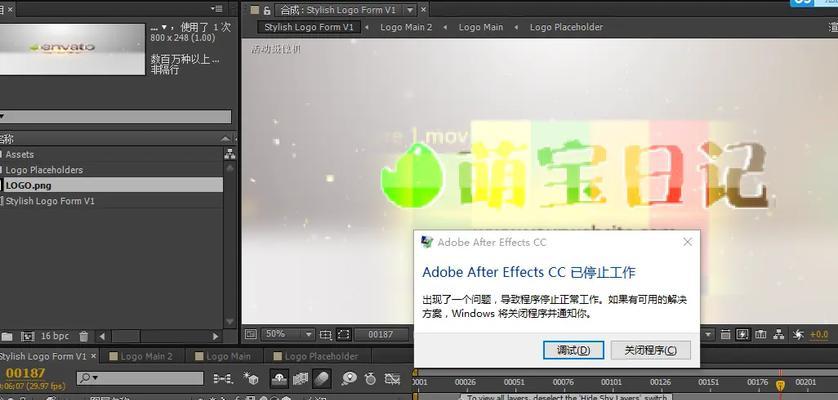Toggle the composition viewer lock icon
The width and height of the screenshot is (838, 400).
[x=267, y=10]
